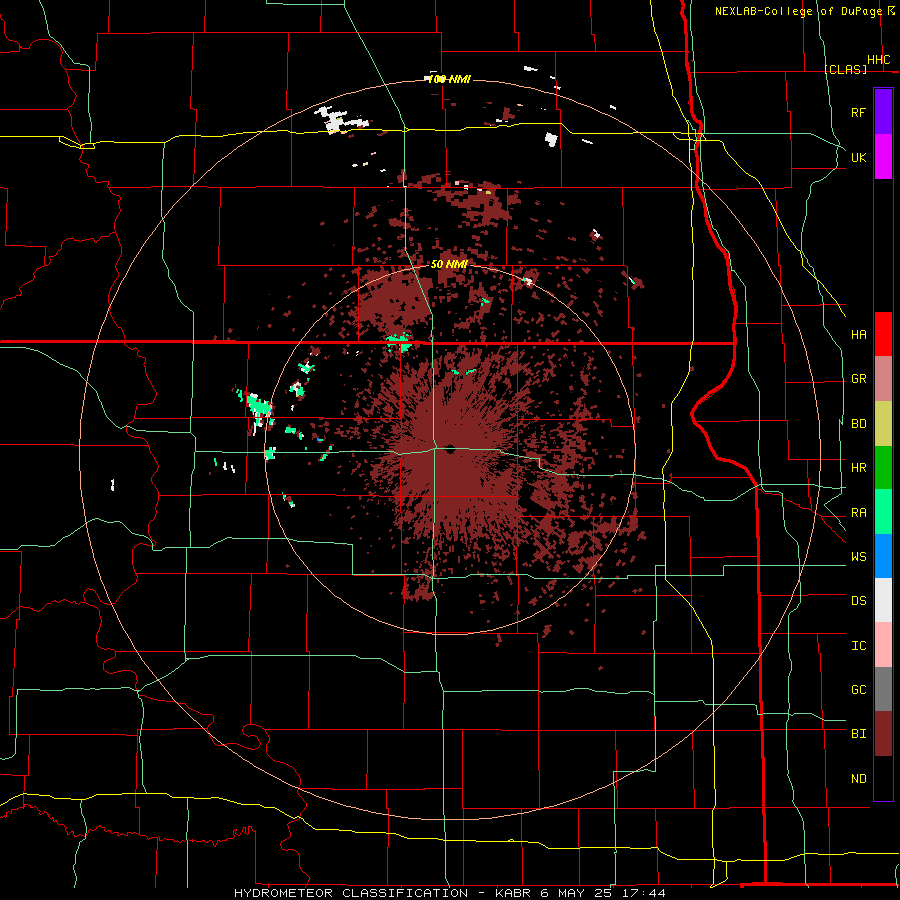
Task: Click the RA legend label
Action: (858, 513)
